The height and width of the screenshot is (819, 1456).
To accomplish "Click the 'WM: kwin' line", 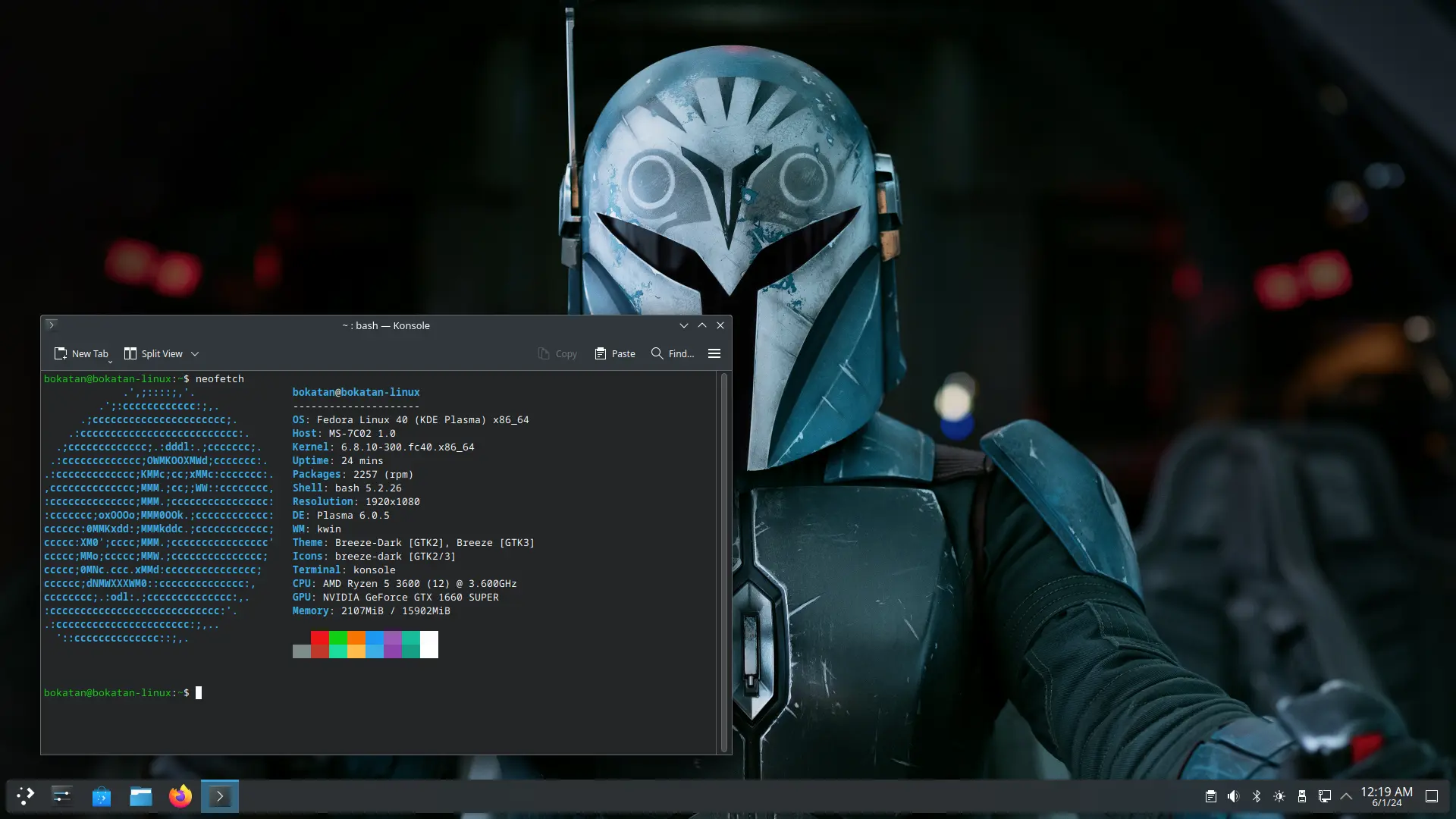I will click(x=317, y=529).
